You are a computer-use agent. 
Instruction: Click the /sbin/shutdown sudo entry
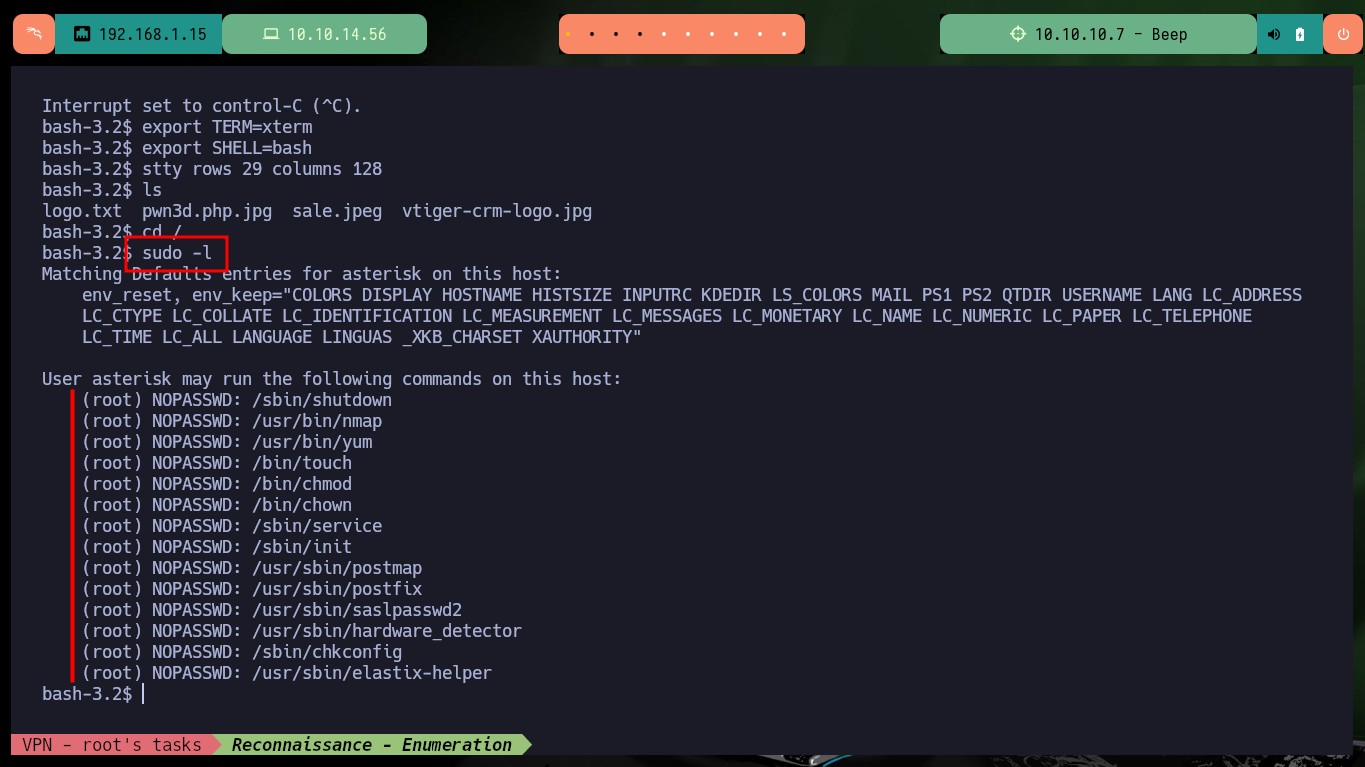(237, 400)
